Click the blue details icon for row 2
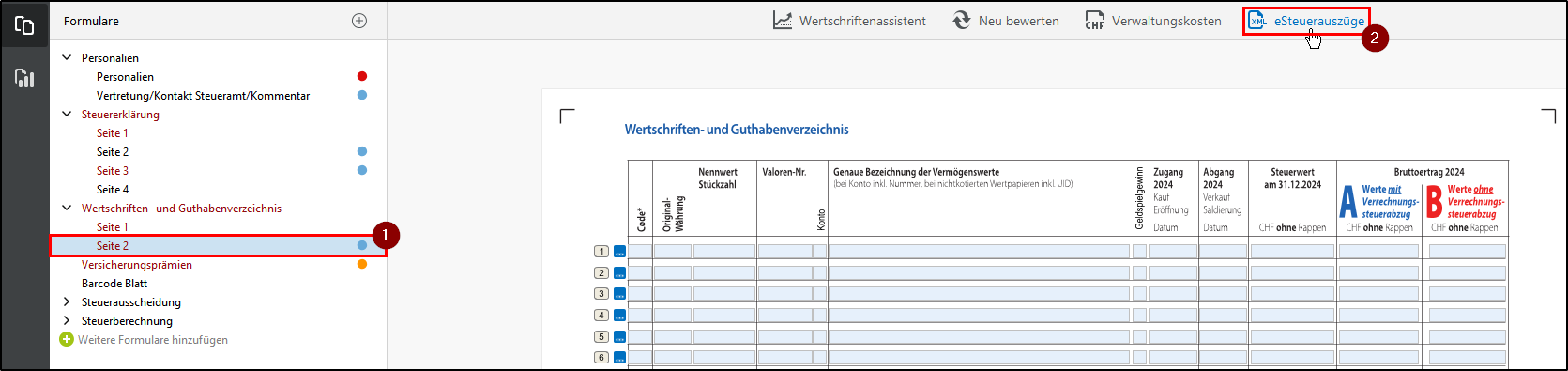This screenshot has height=371, width=1568. coord(619,273)
